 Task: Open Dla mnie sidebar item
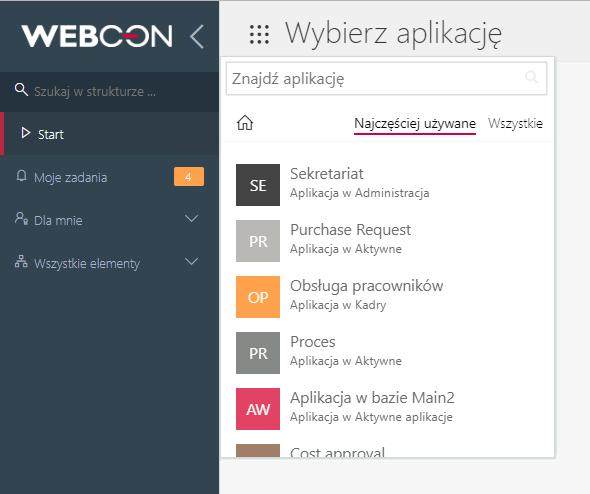tap(109, 220)
